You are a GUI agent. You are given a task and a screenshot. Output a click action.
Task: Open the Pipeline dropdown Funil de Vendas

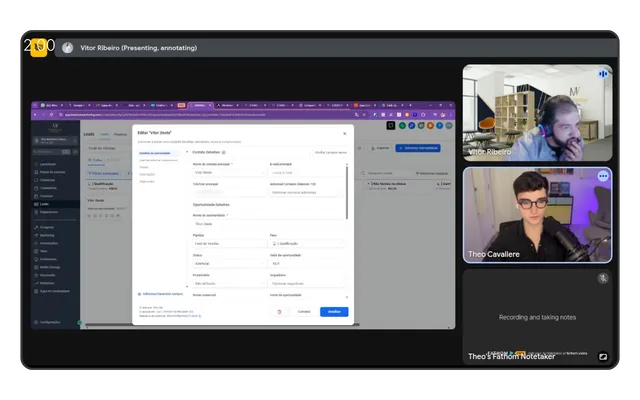[x=229, y=244]
